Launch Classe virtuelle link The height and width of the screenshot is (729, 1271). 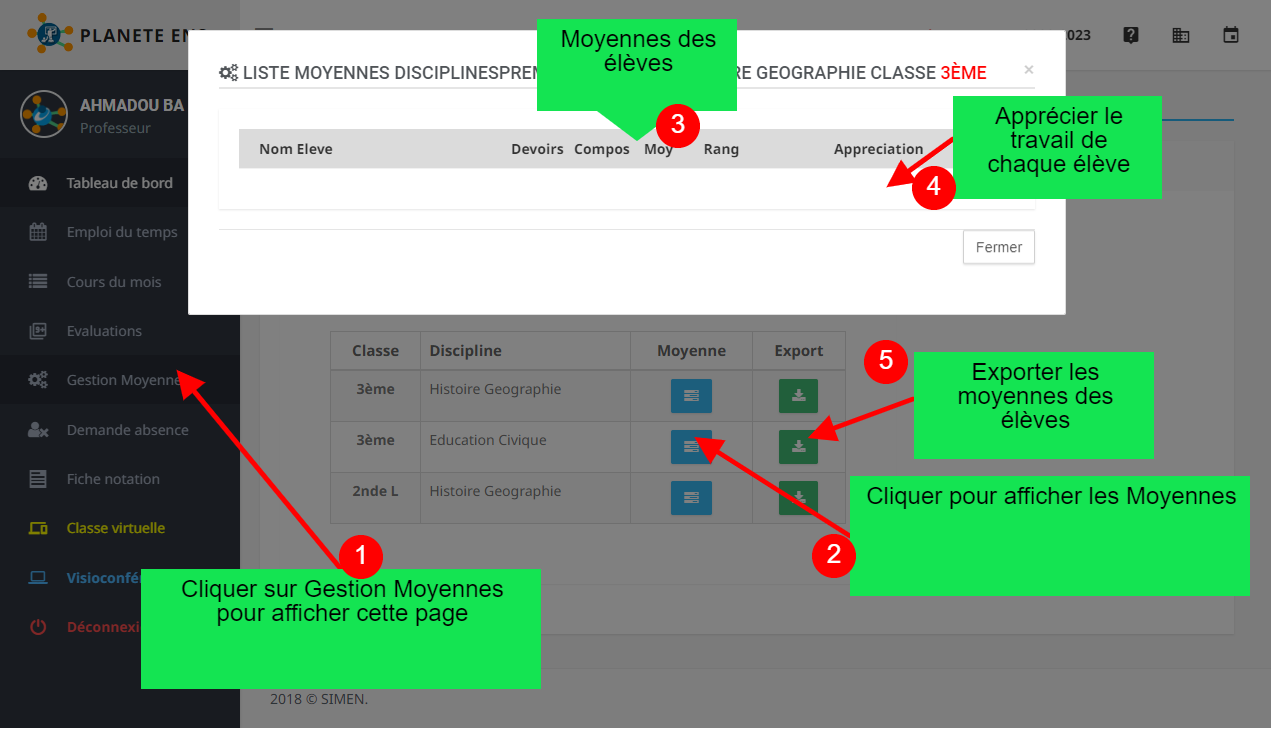pyautogui.click(x=115, y=528)
